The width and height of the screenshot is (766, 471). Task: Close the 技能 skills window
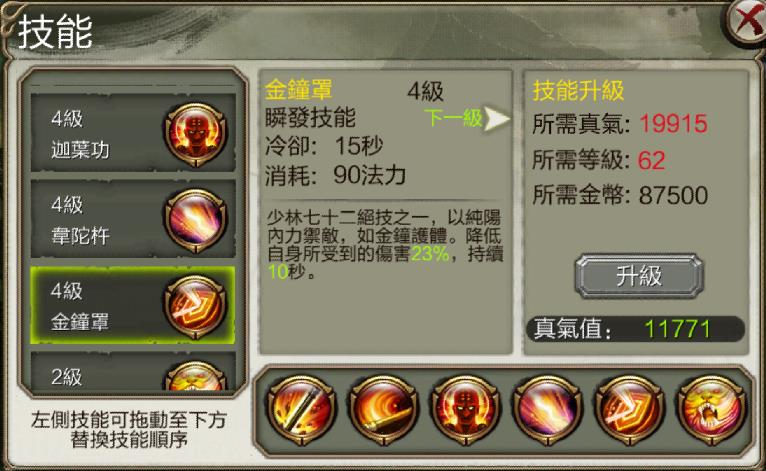click(x=746, y=23)
